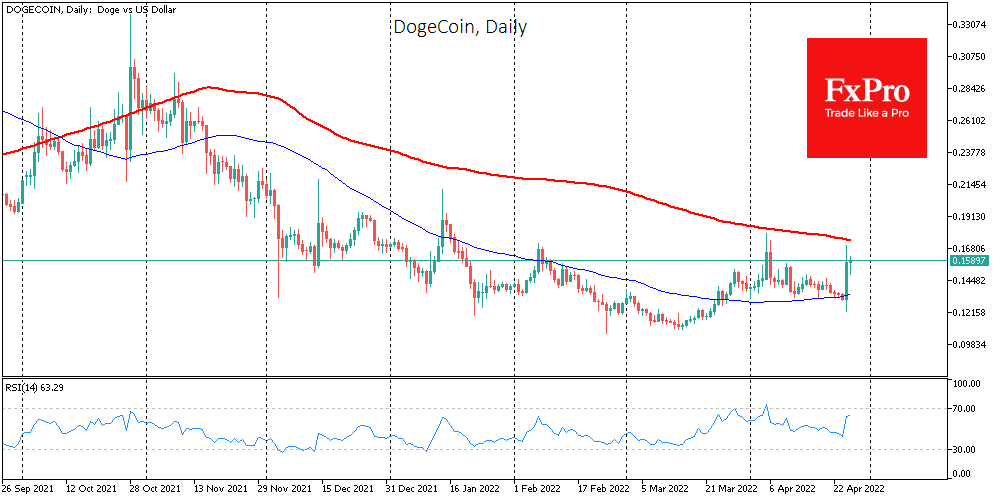Click the 0.09834 price axis label
The image size is (1000, 500).
967,345
